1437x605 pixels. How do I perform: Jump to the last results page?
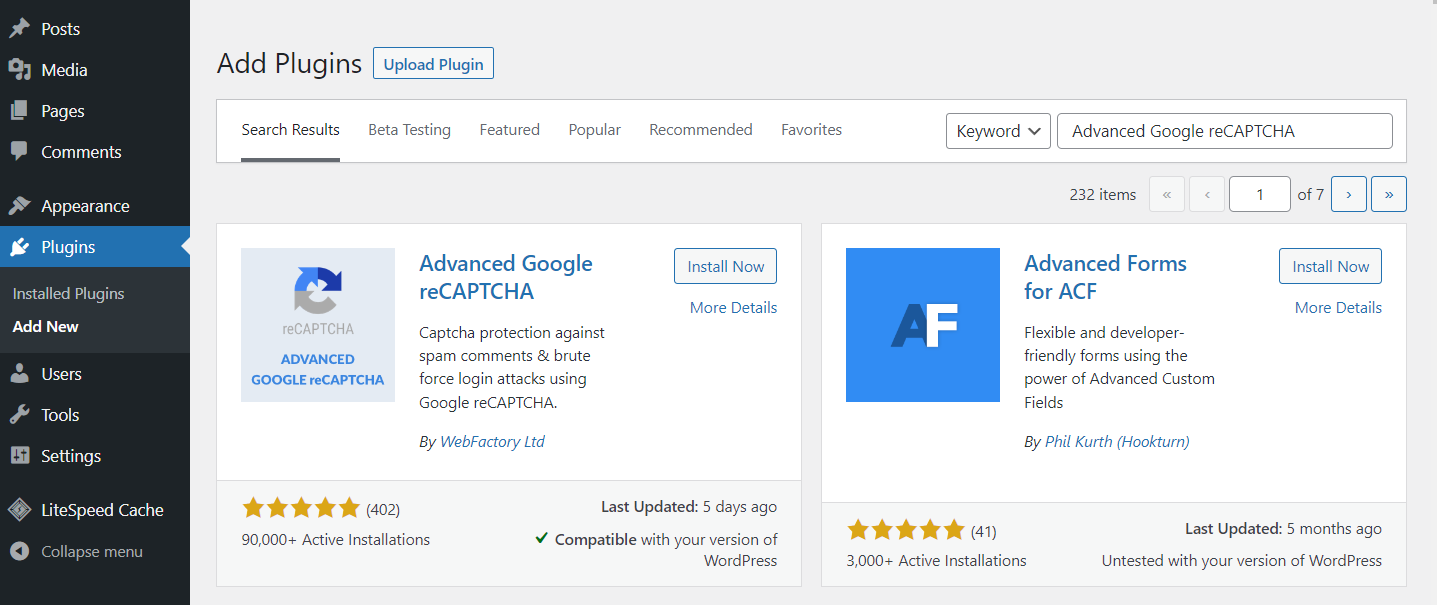coord(1388,195)
